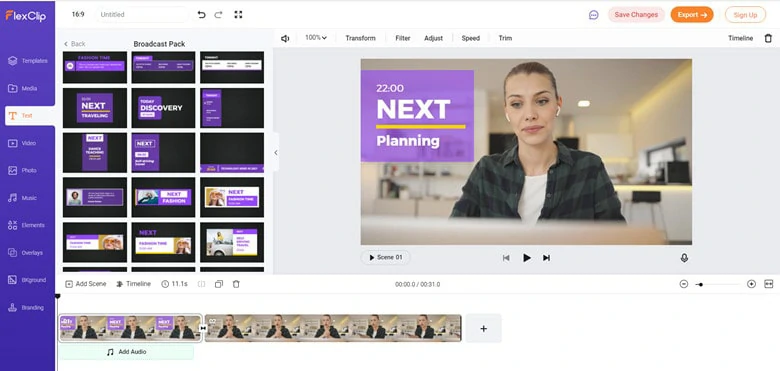
Task: Open the feedback chat bubble icon
Action: [593, 15]
